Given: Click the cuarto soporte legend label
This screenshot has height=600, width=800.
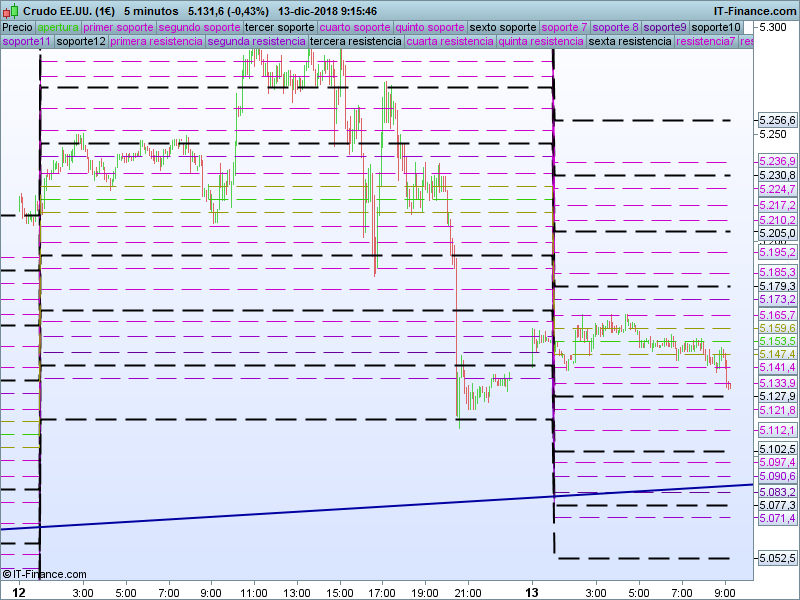Looking at the screenshot, I should click(355, 28).
